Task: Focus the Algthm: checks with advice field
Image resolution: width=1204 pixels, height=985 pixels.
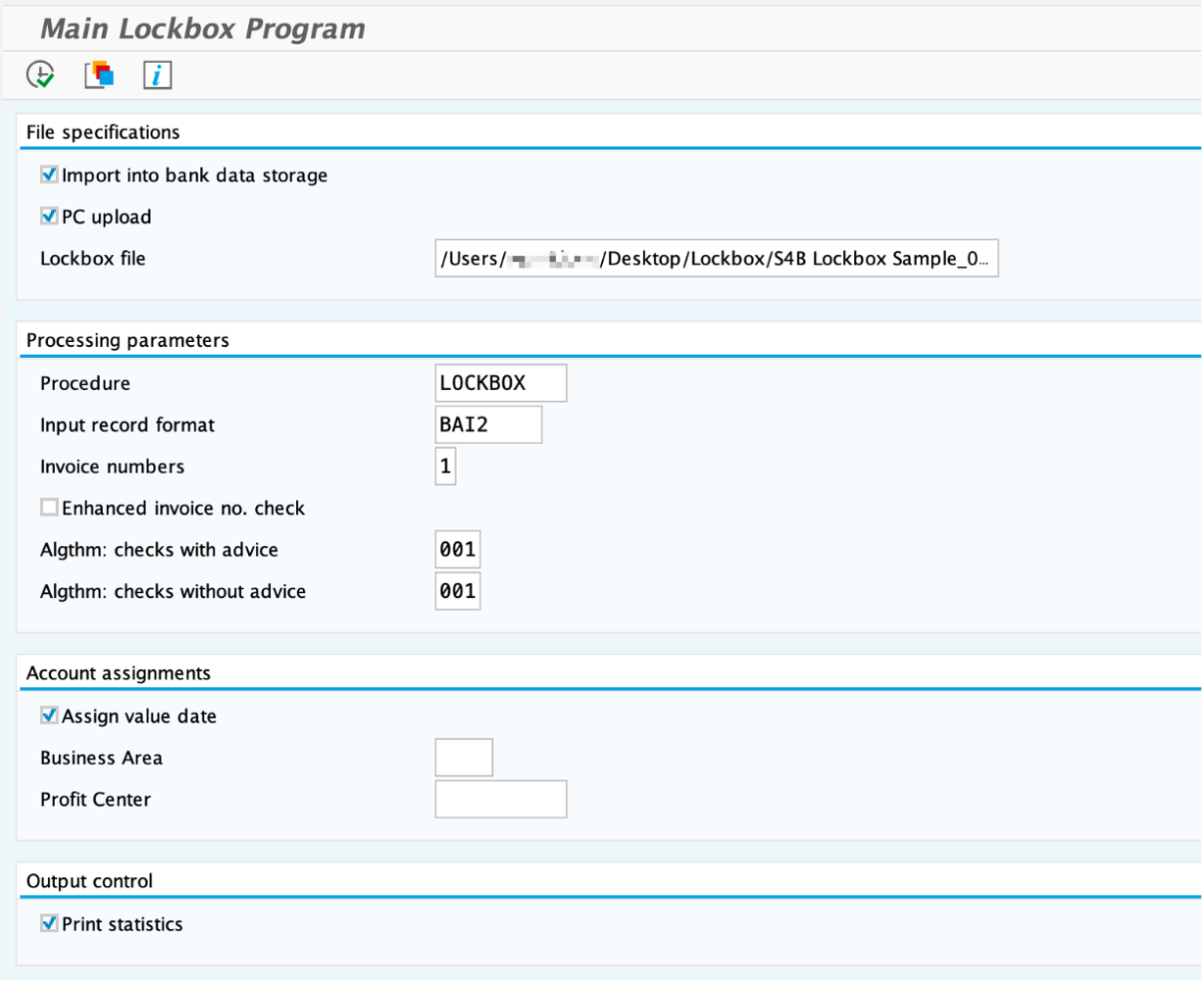Action: click(458, 550)
